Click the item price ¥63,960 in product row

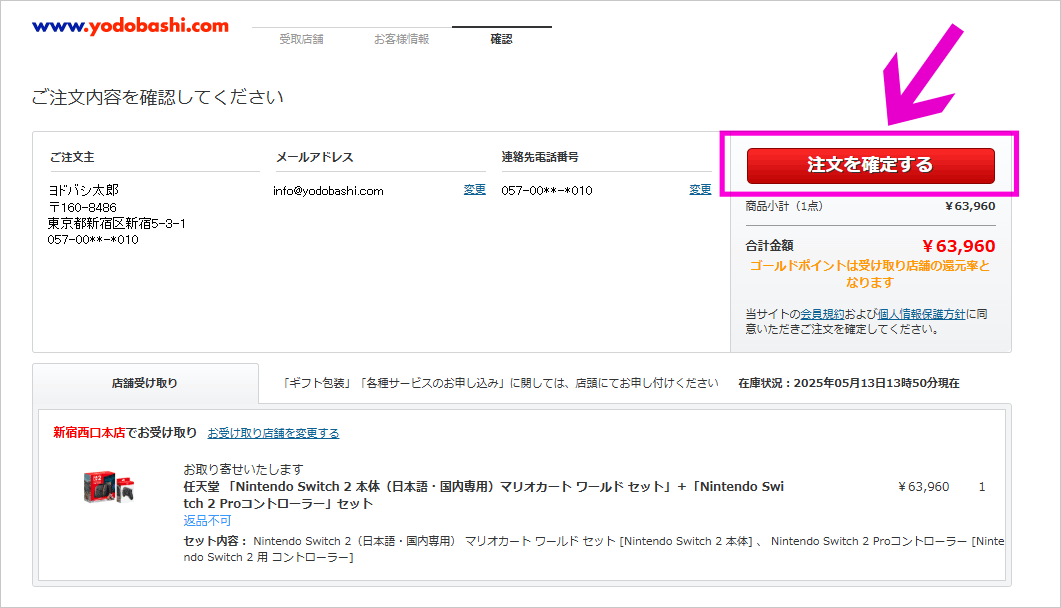[924, 487]
